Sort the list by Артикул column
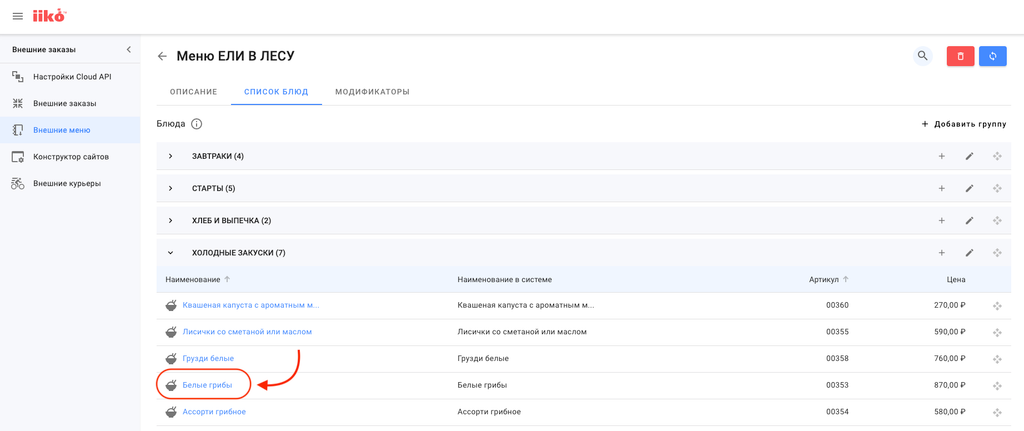 (x=824, y=280)
